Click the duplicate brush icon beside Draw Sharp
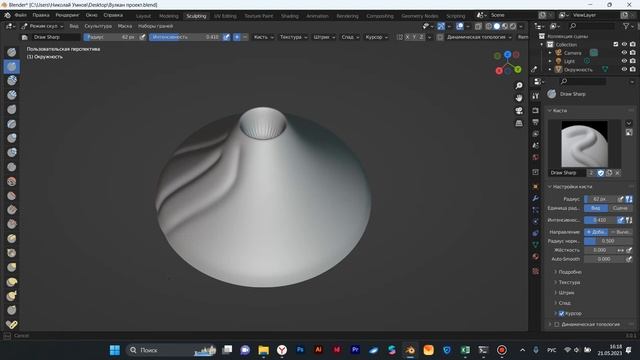 (x=609, y=173)
